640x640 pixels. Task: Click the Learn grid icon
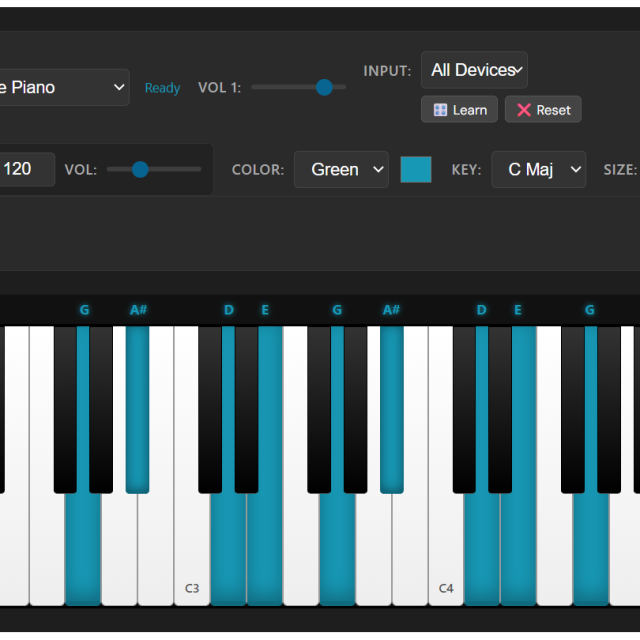pos(440,110)
